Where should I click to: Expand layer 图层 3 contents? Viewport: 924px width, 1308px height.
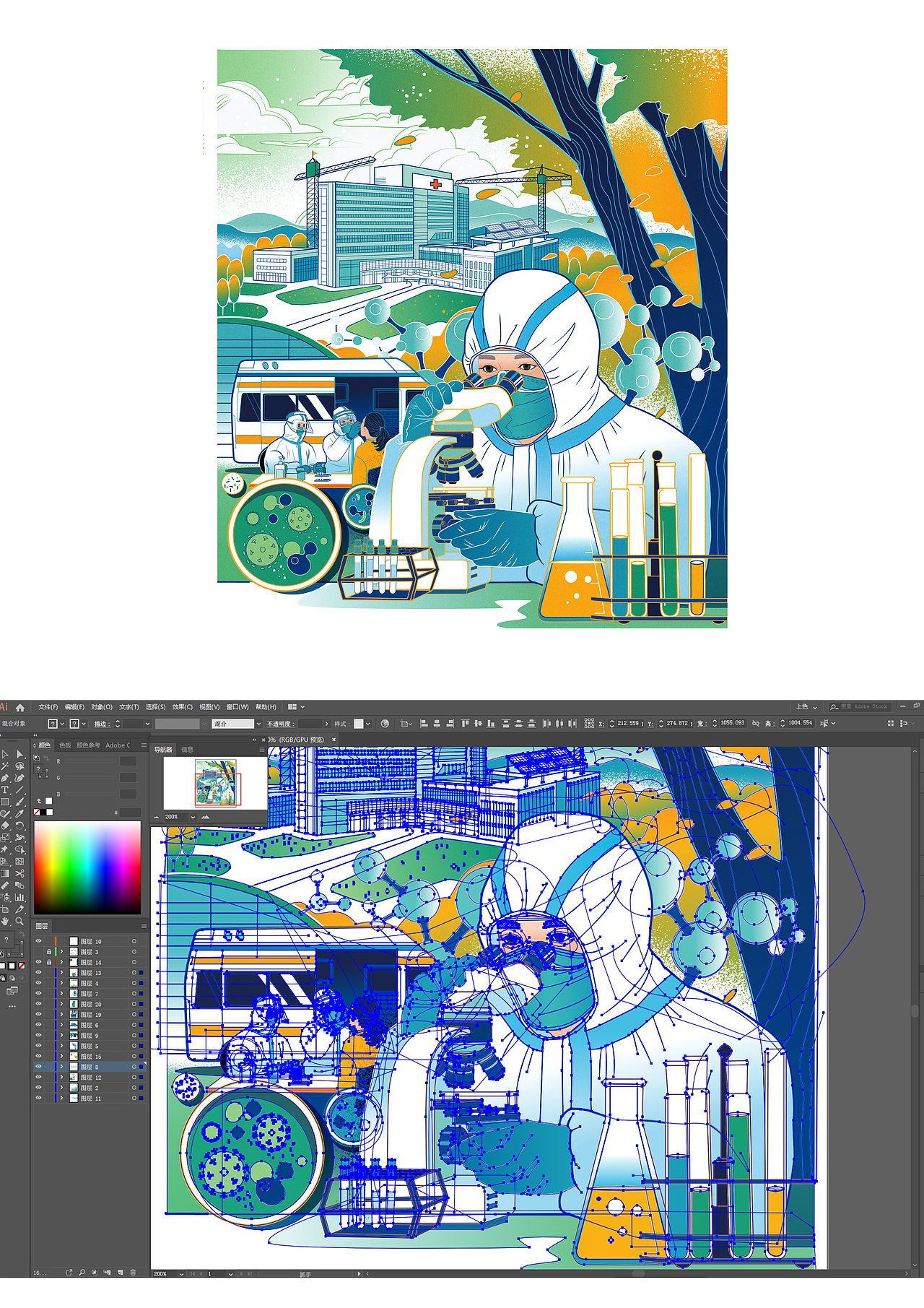[61, 952]
